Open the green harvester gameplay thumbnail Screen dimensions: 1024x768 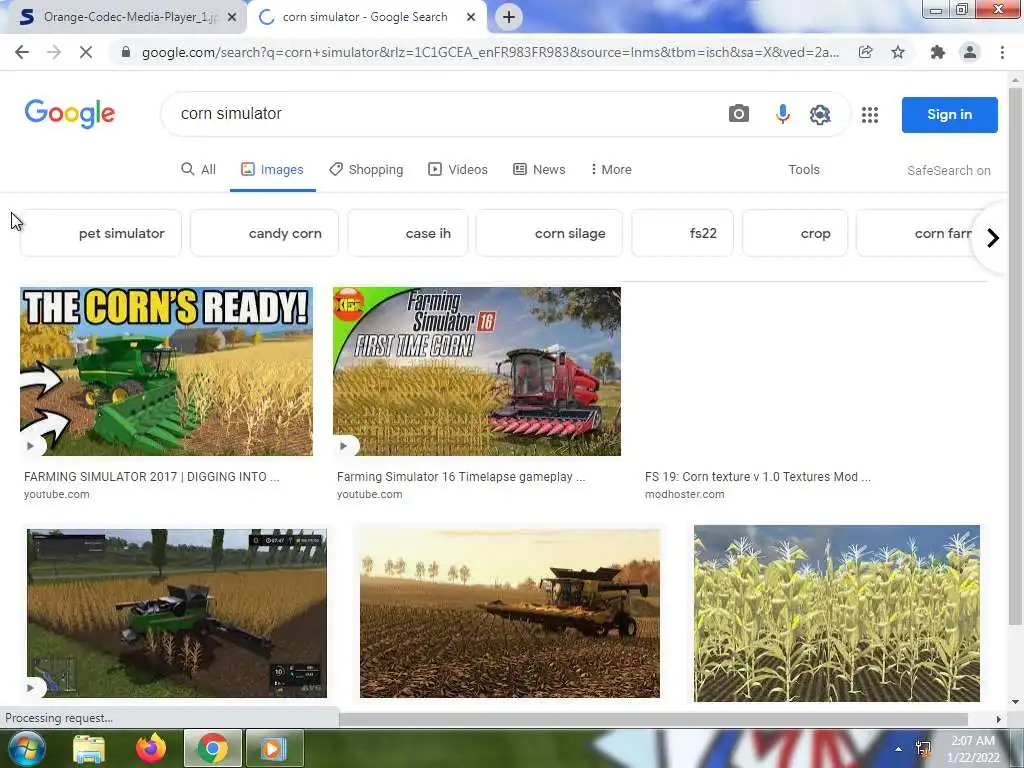(x=177, y=613)
